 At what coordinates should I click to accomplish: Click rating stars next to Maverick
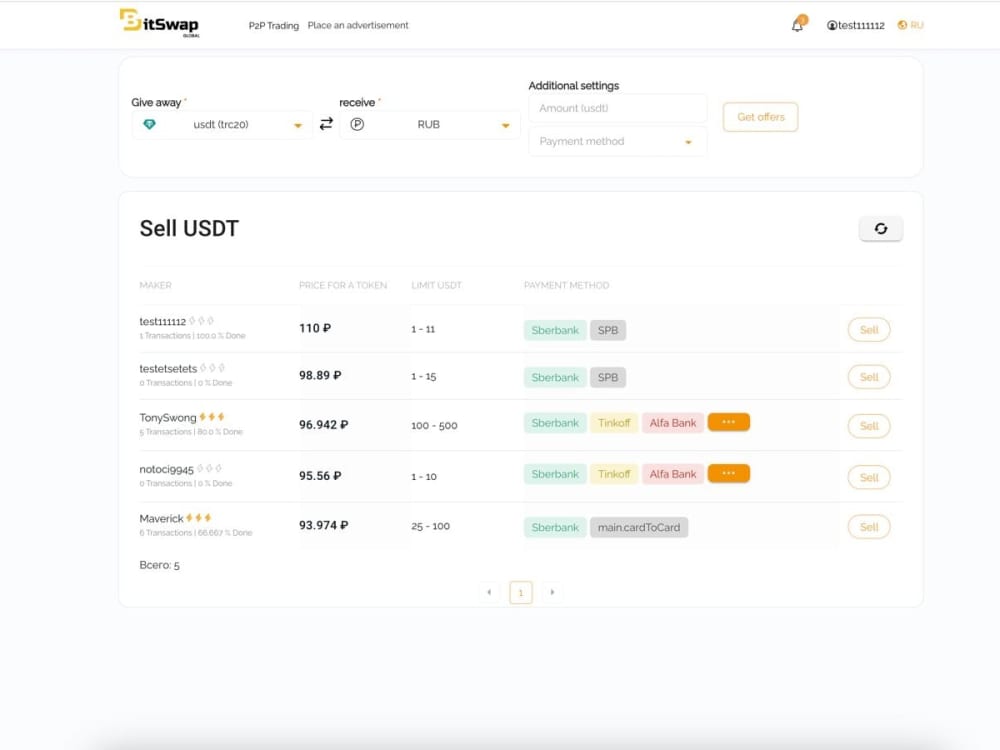click(198, 517)
